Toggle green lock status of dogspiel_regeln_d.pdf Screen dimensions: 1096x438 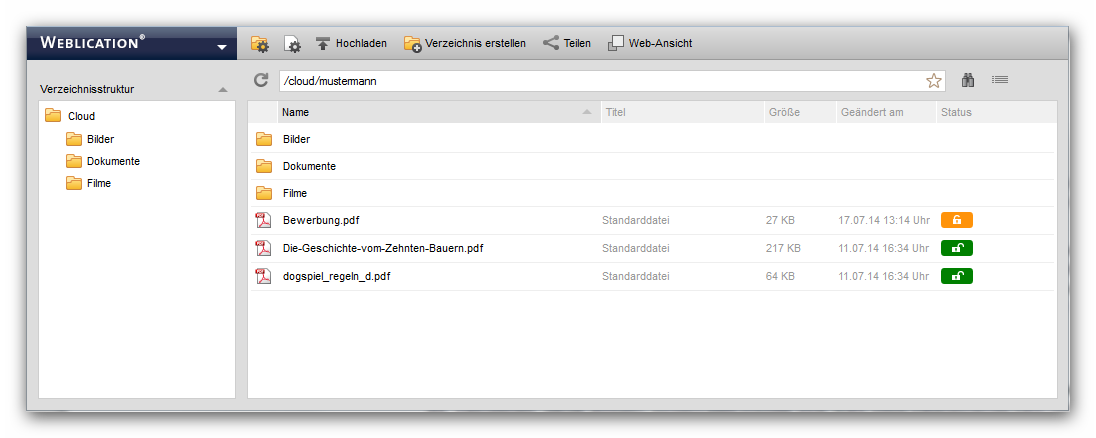click(x=957, y=276)
